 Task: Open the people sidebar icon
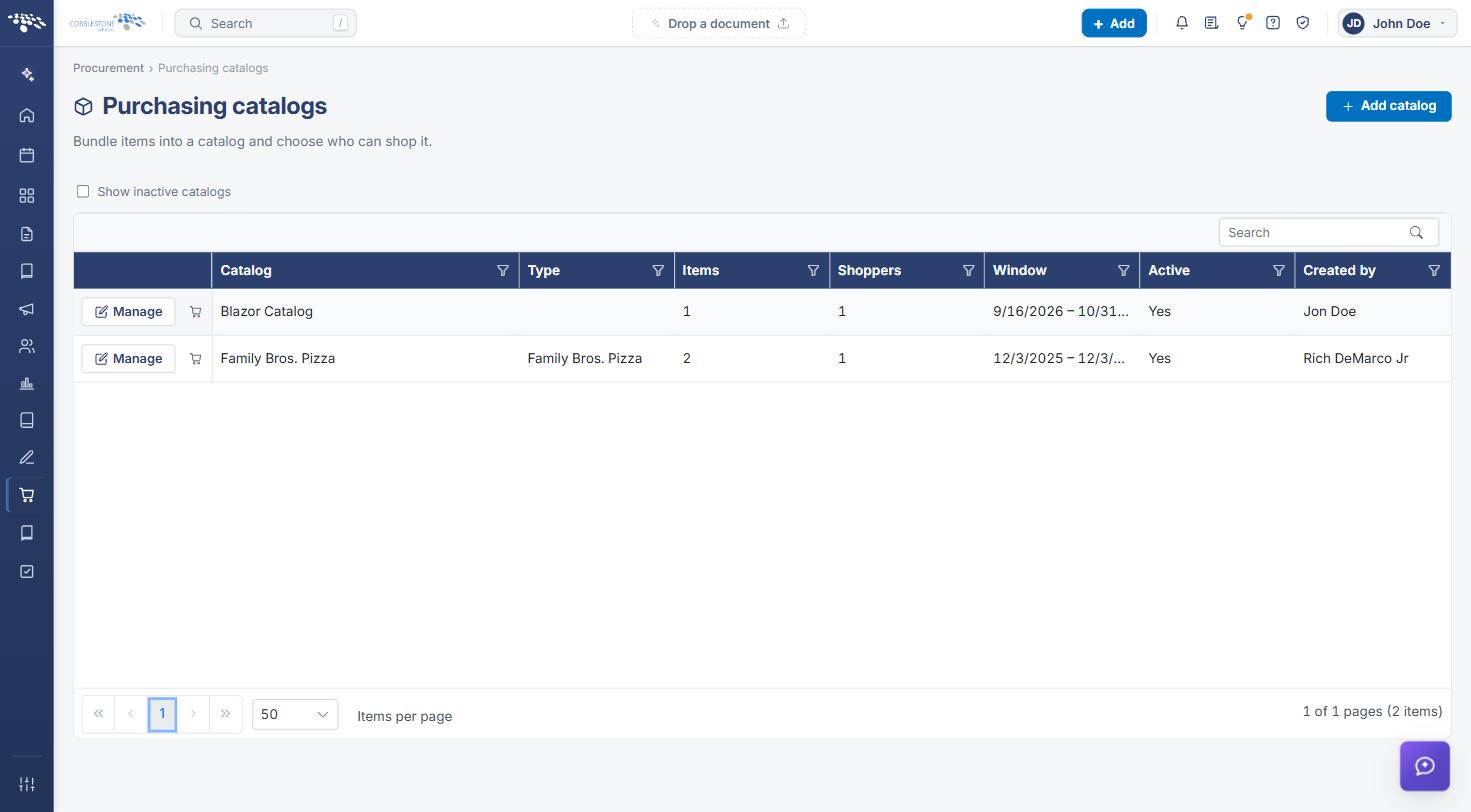tap(27, 347)
